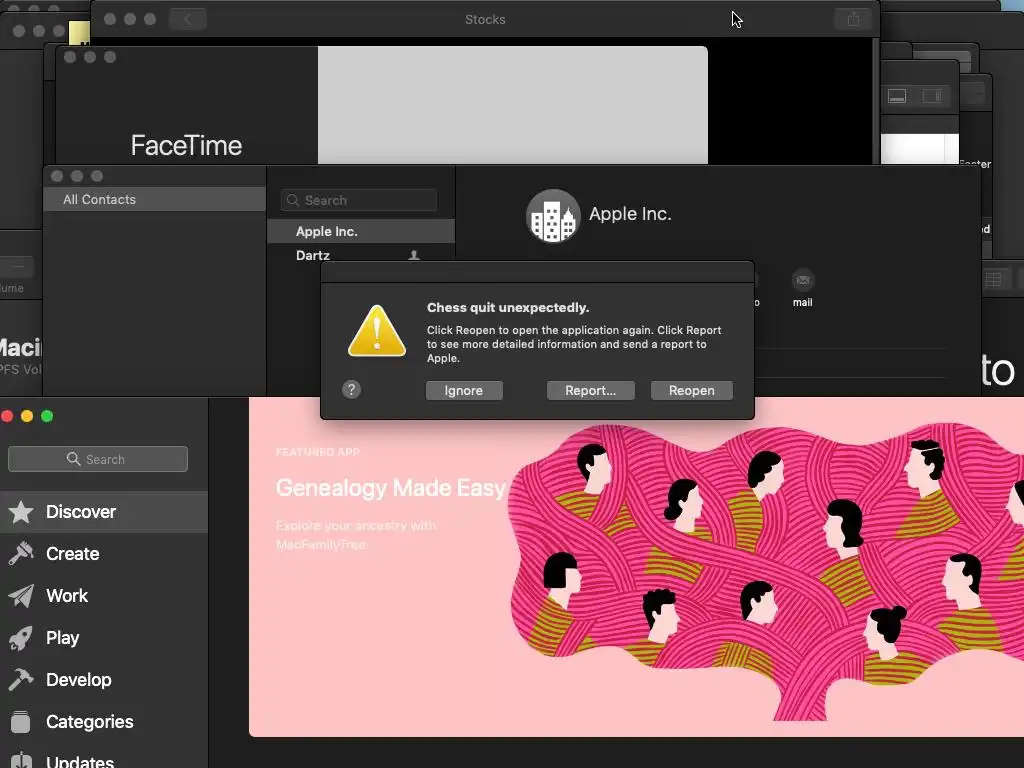Reopen the Chess application

[692, 391]
